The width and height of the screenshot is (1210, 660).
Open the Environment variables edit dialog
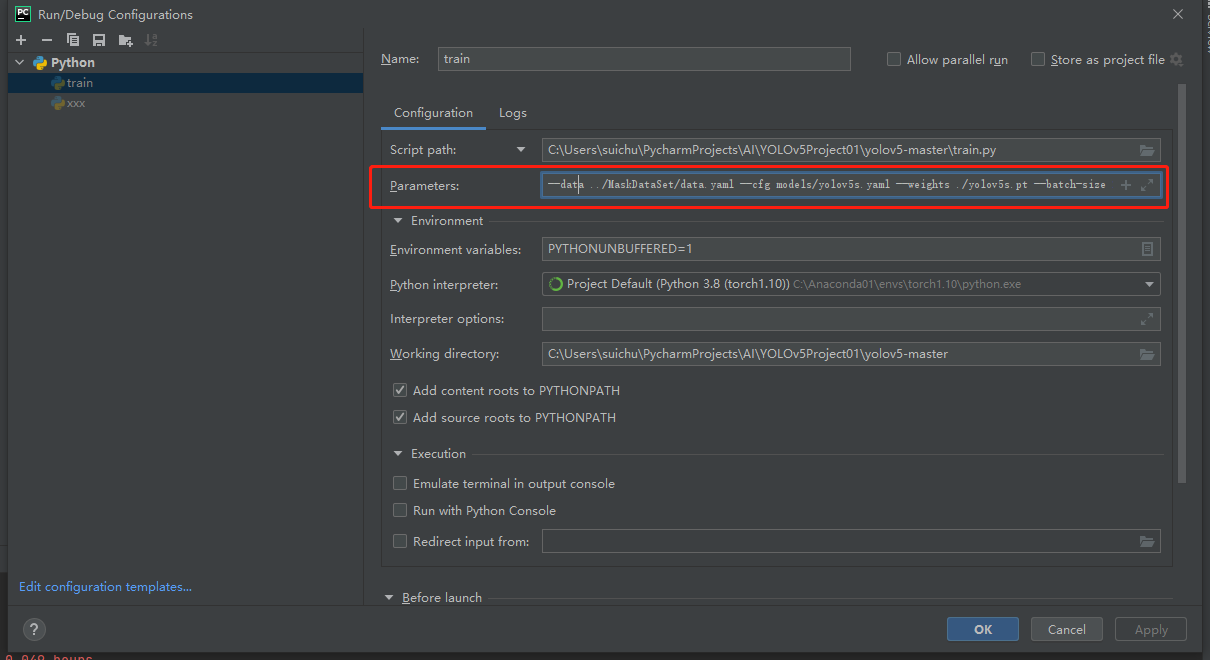[x=1147, y=249]
